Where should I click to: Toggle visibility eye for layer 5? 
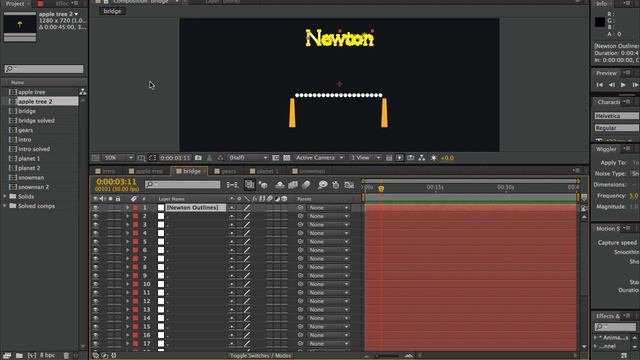(x=96, y=242)
